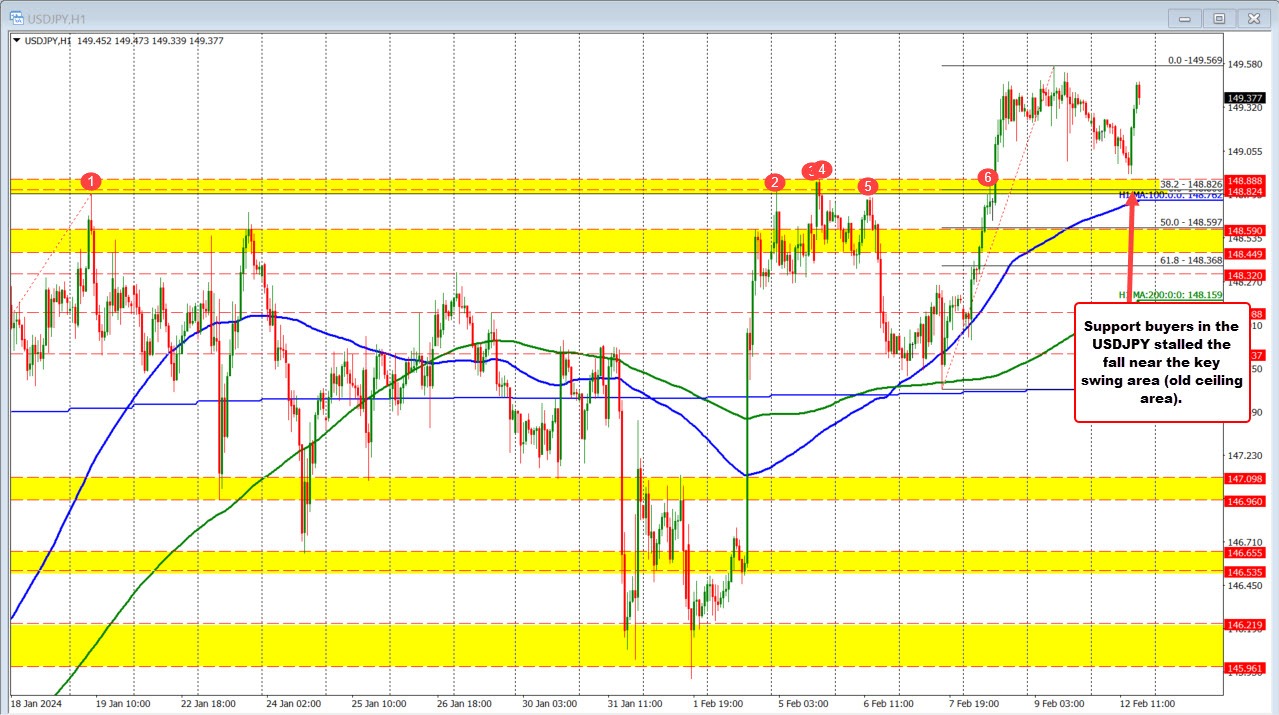Click circled marker 5 near 6 Feb highs

[x=867, y=185]
